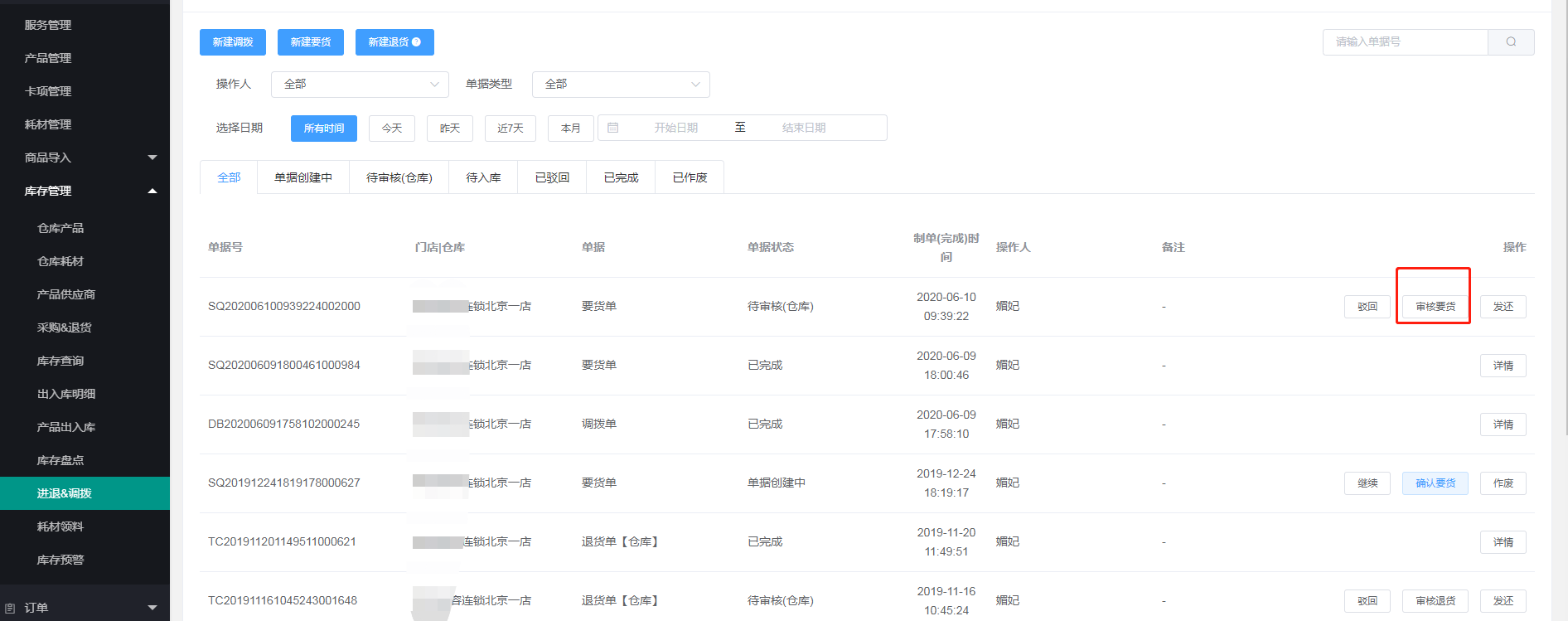The width and height of the screenshot is (1568, 621).
Task: Filter by 昨天
Action: (x=450, y=129)
